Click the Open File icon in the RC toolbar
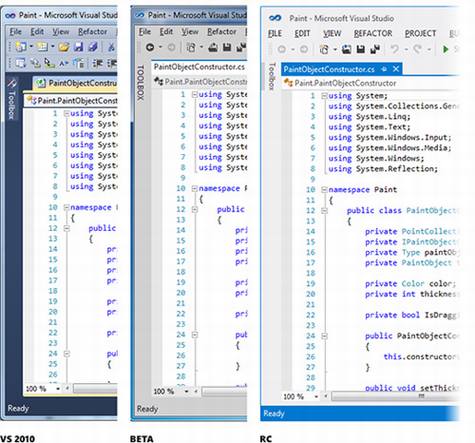This screenshot has width=475, height=443. pos(346,49)
